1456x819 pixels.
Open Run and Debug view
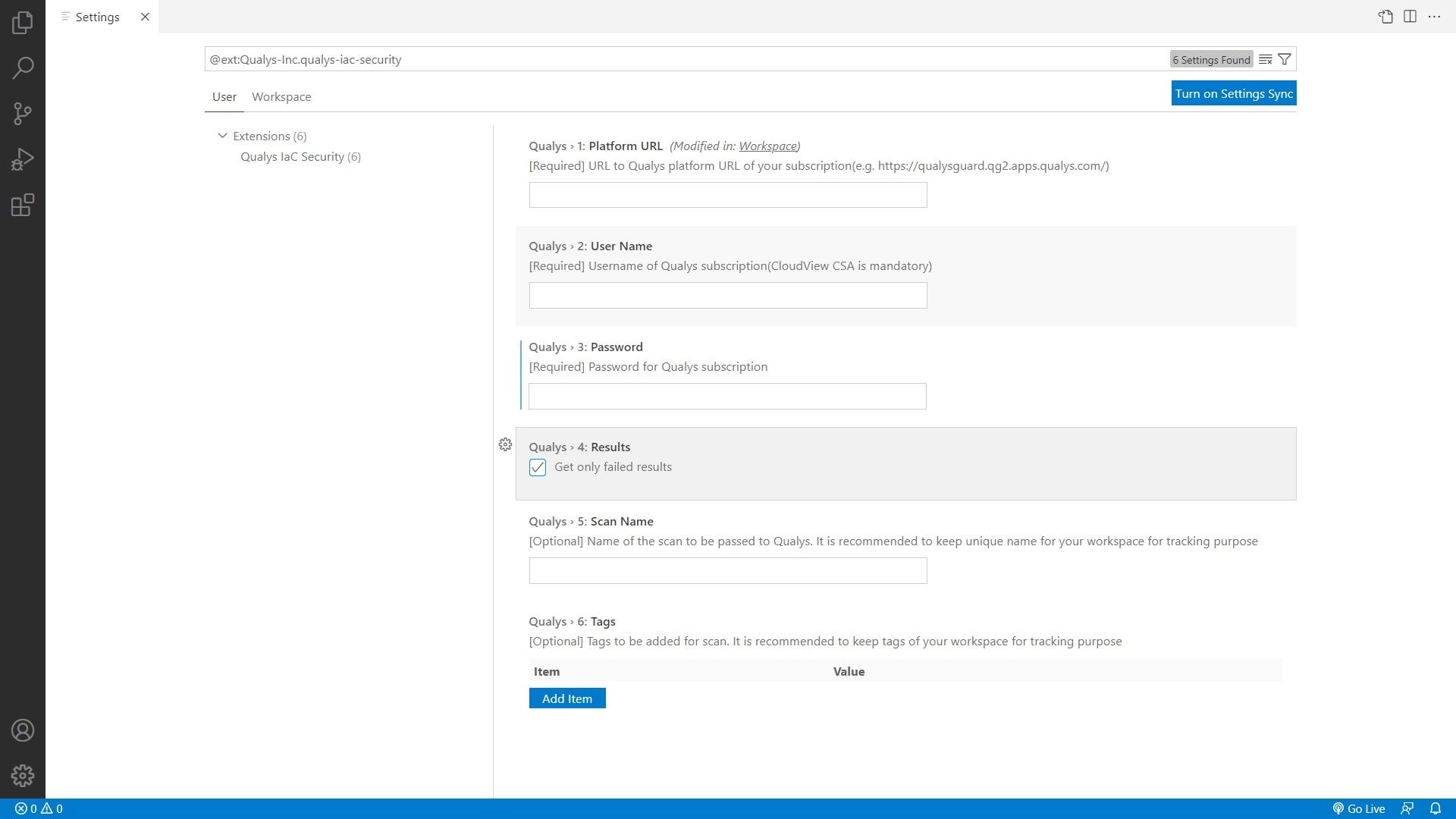pos(23,159)
